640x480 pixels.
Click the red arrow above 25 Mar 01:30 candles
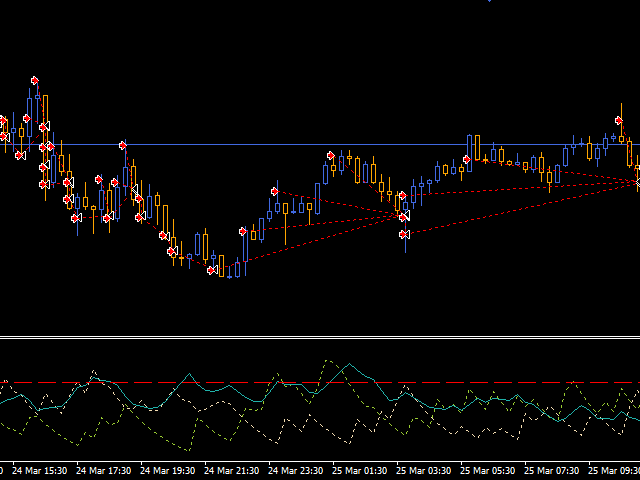click(330, 155)
